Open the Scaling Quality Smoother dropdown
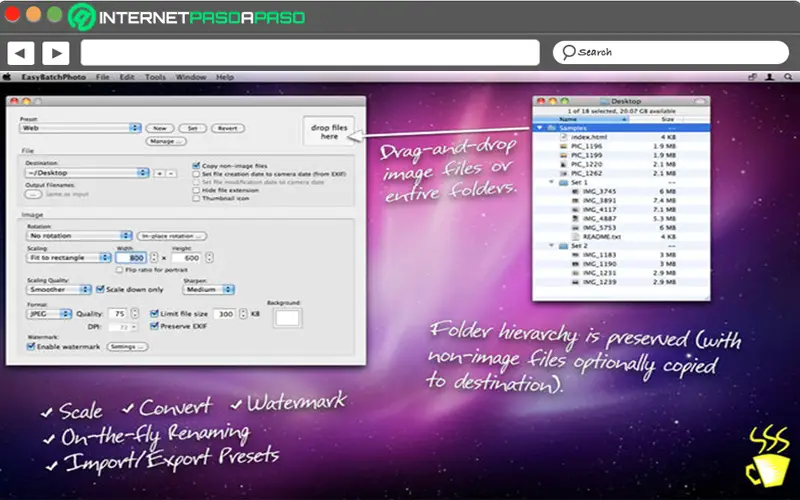The height and width of the screenshot is (500, 800). 59,289
